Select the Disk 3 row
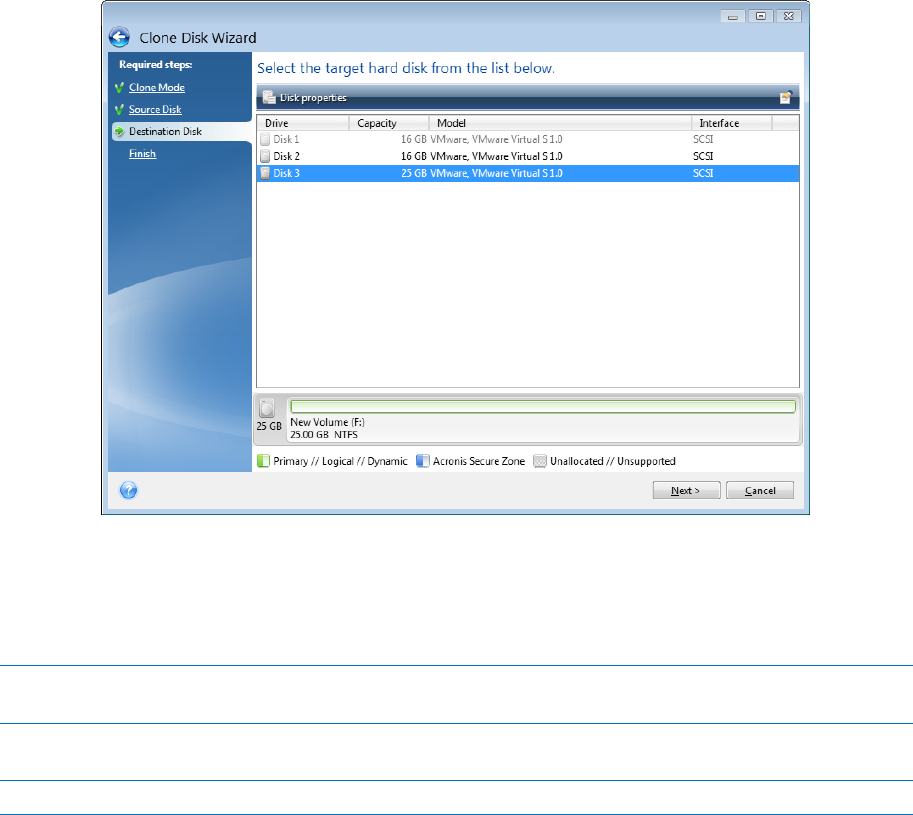This screenshot has width=913, height=815. [528, 173]
